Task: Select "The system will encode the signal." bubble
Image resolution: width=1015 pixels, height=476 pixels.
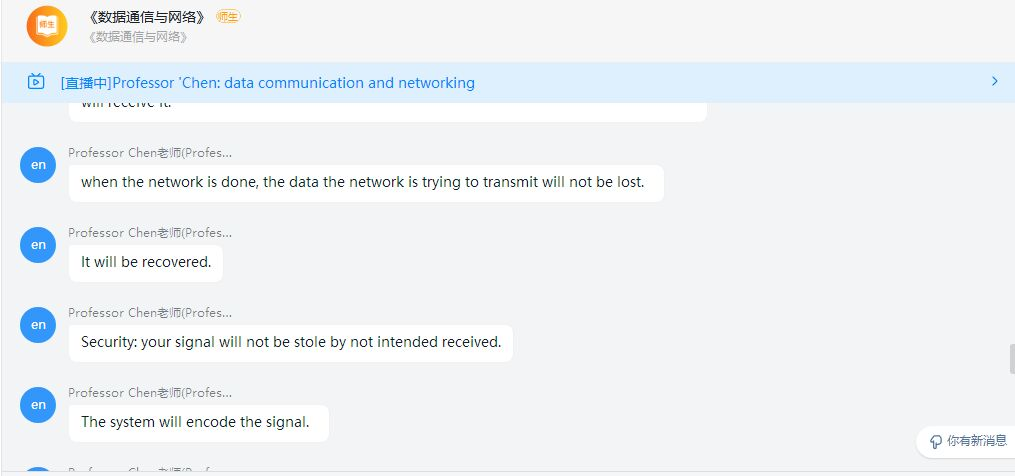Action: pos(196,423)
